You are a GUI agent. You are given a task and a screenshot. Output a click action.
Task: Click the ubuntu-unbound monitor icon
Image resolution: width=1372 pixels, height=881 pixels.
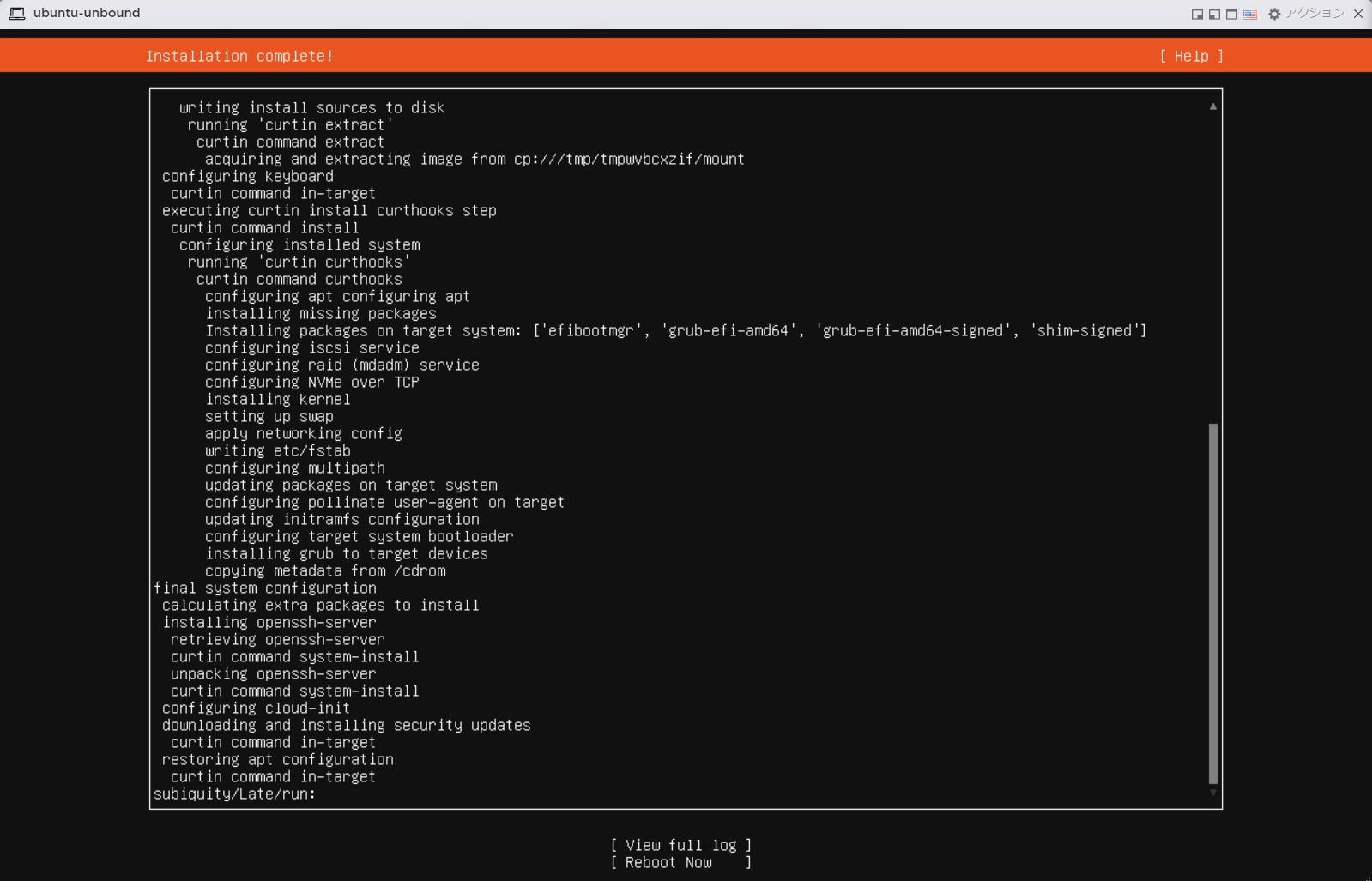tap(16, 13)
